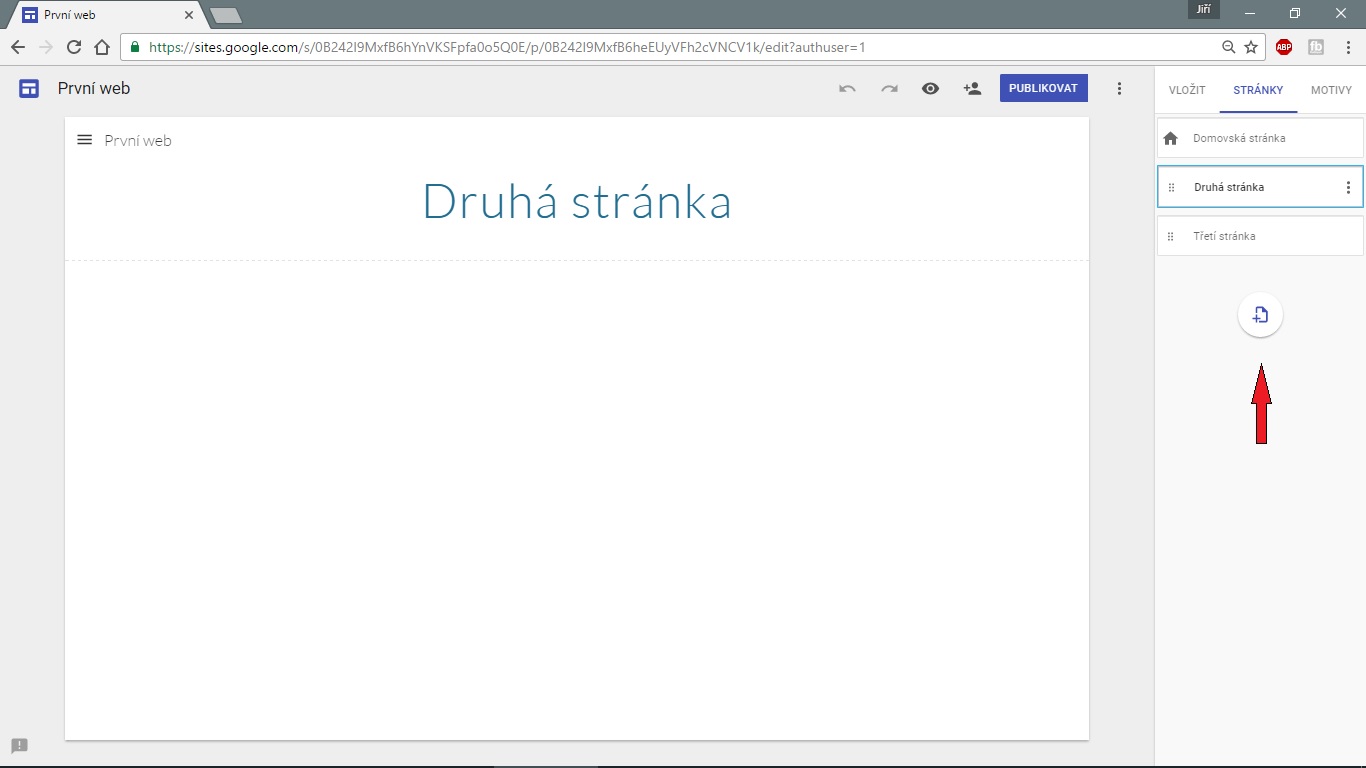Undo the last action
1366x768 pixels.
coord(847,88)
